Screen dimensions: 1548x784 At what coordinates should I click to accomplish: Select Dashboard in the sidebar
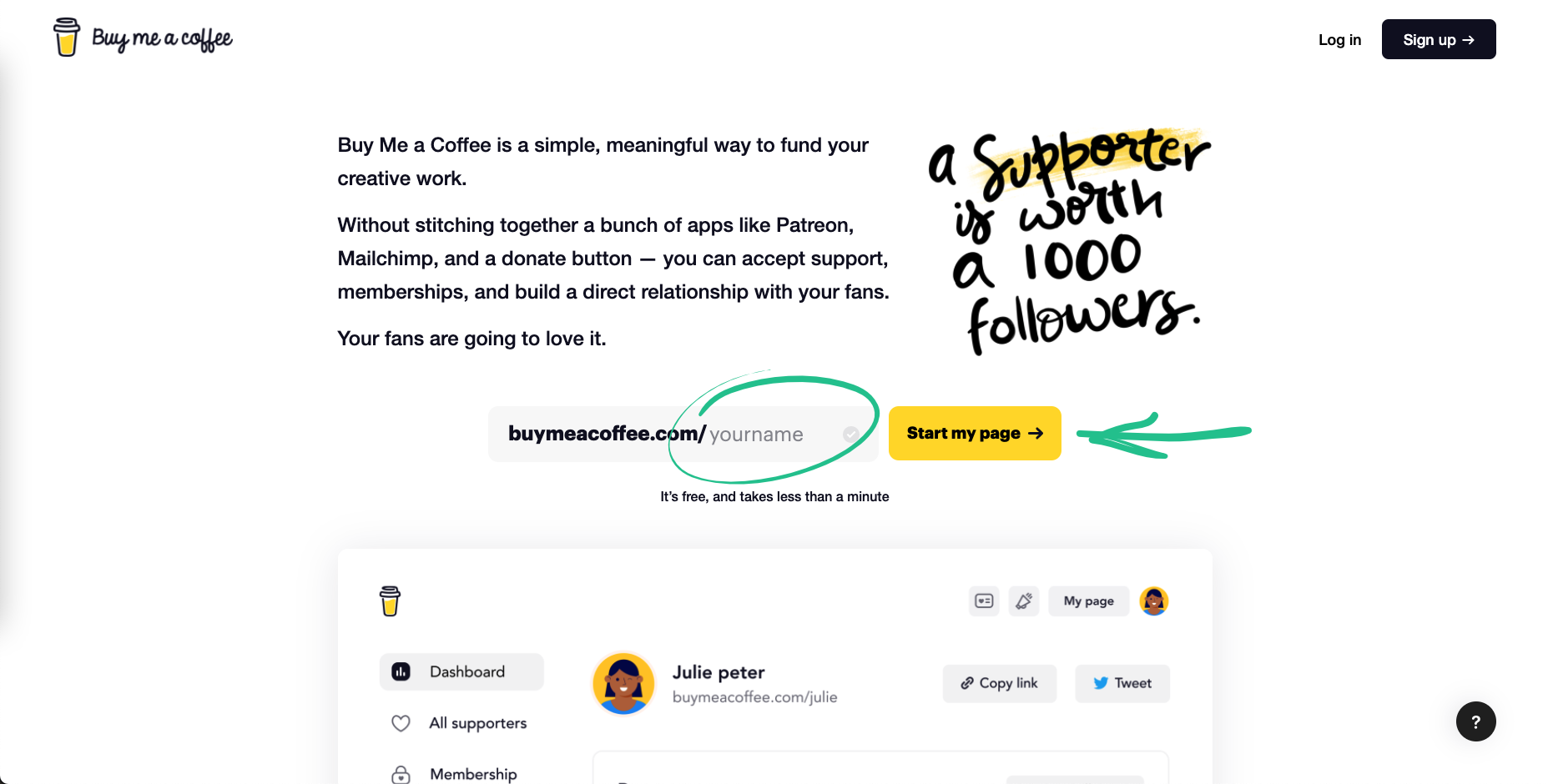click(461, 671)
